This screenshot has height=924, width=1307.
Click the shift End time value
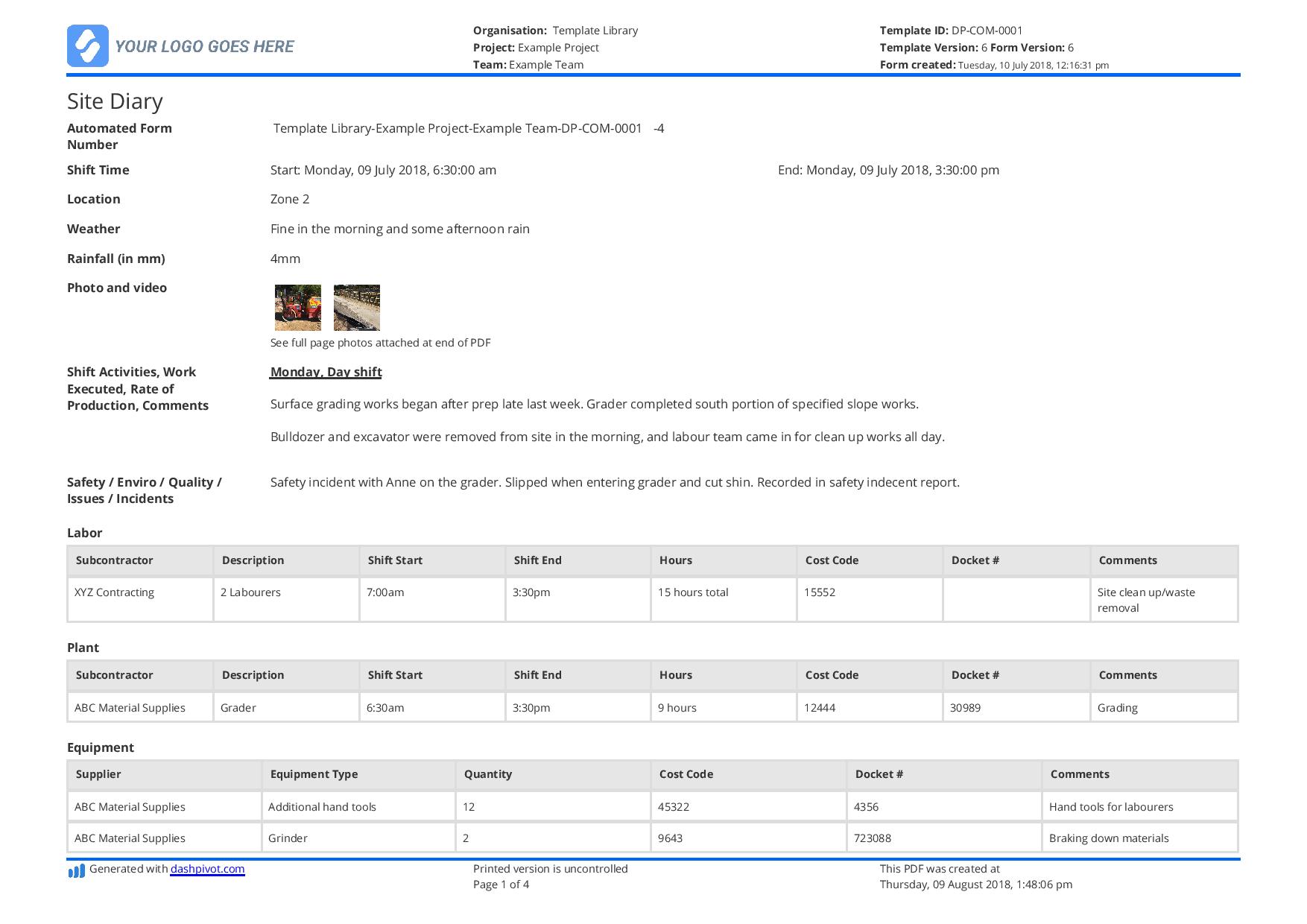888,170
